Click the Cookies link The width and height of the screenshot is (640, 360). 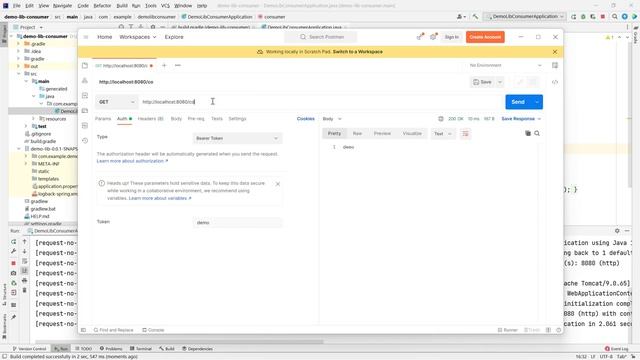coord(305,119)
